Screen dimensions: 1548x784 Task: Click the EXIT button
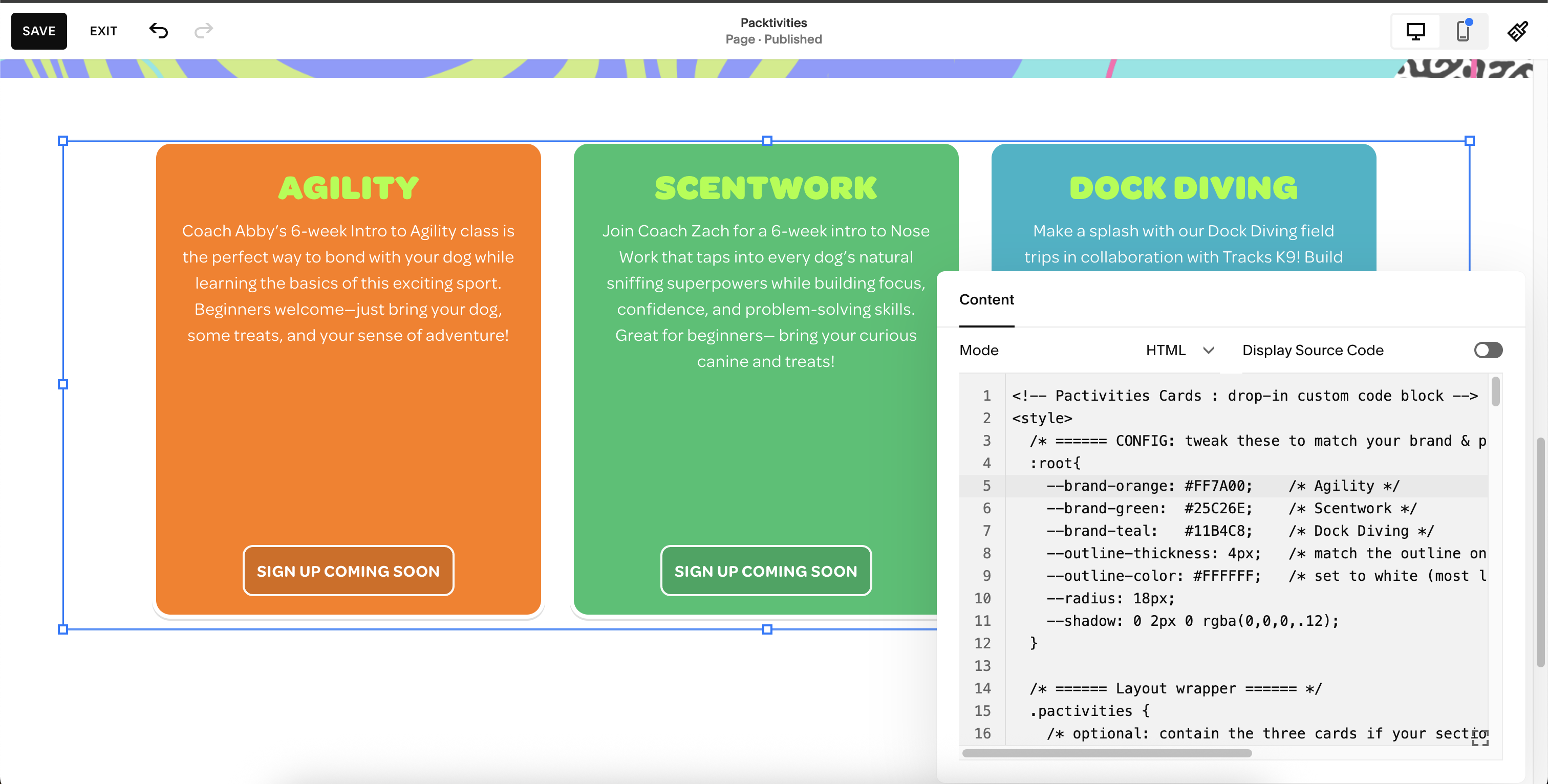[103, 31]
